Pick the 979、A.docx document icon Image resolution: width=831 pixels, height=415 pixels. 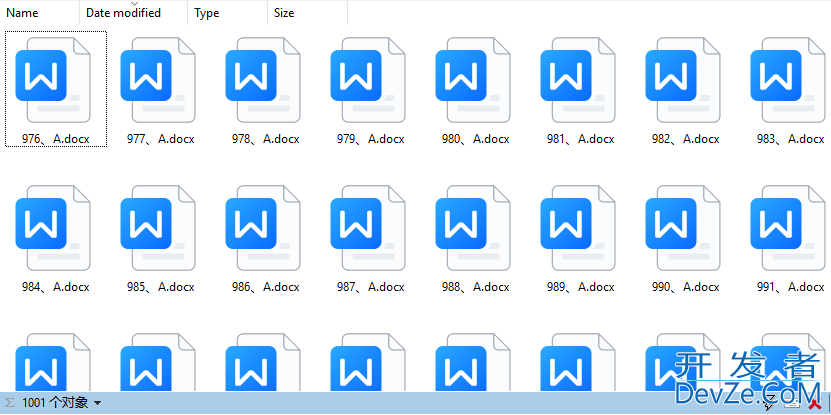point(368,80)
